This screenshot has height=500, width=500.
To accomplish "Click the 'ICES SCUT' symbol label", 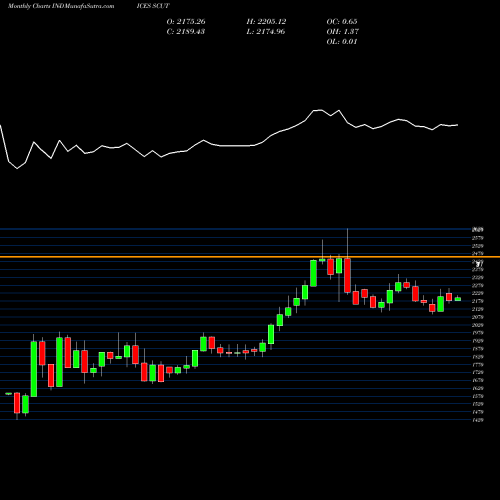I will (x=153, y=6).
